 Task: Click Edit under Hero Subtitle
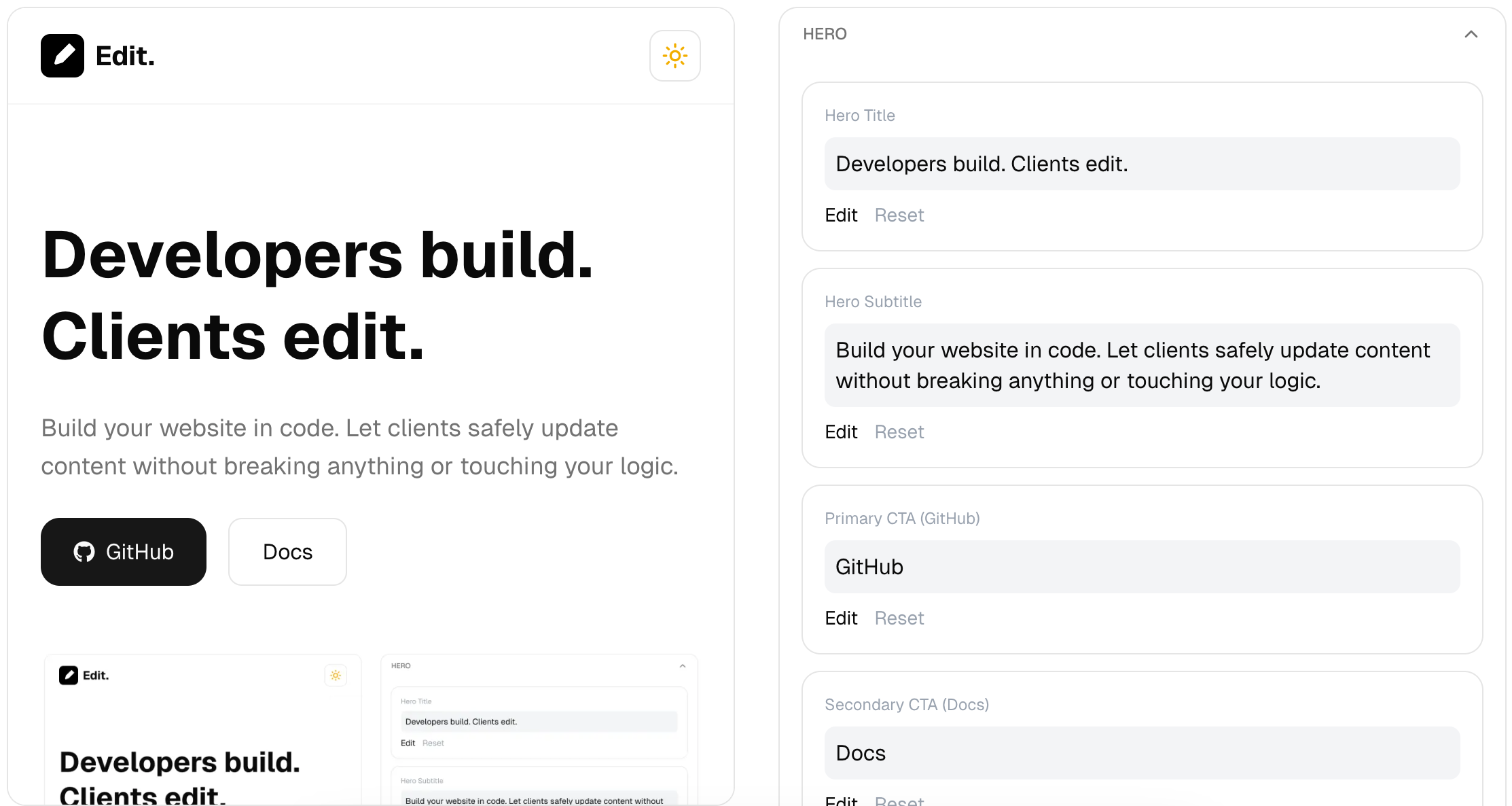pyautogui.click(x=841, y=432)
